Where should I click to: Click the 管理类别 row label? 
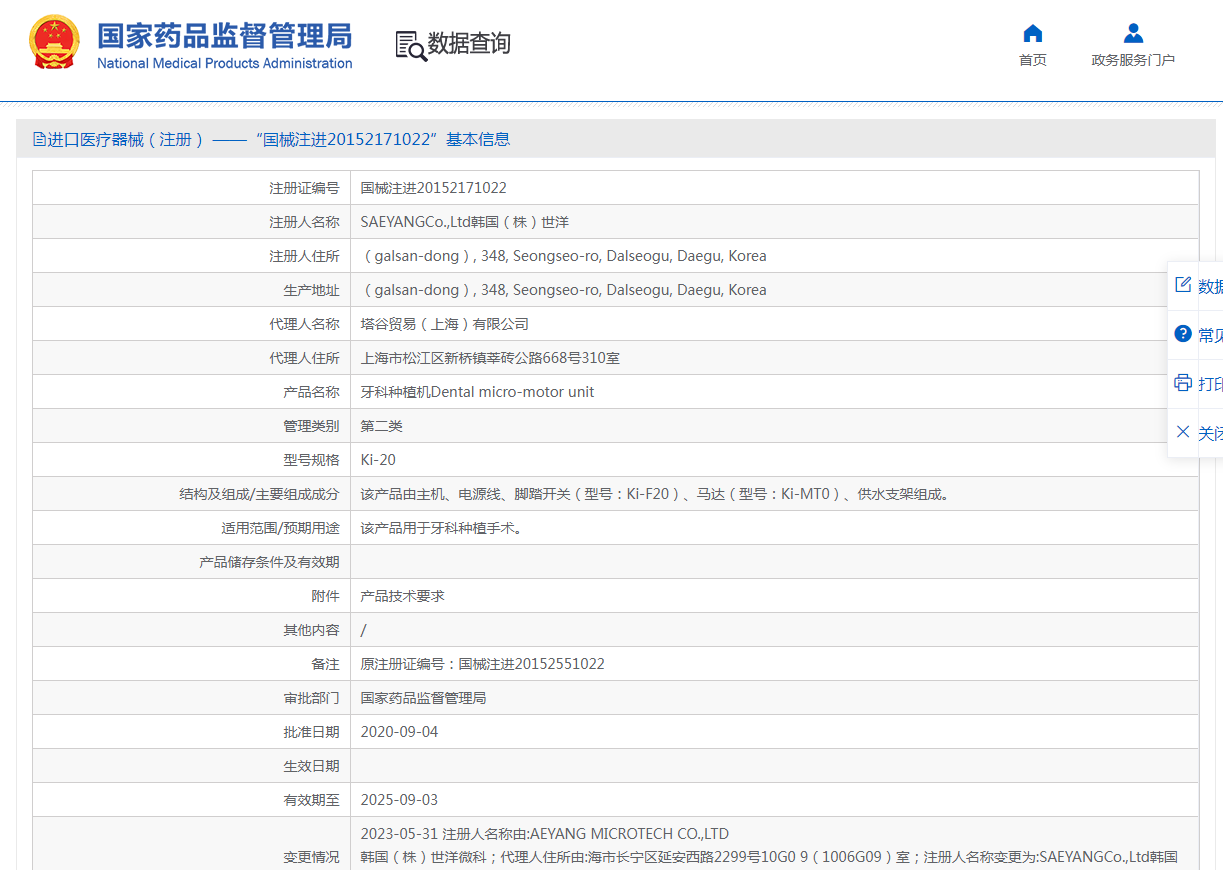[311, 426]
